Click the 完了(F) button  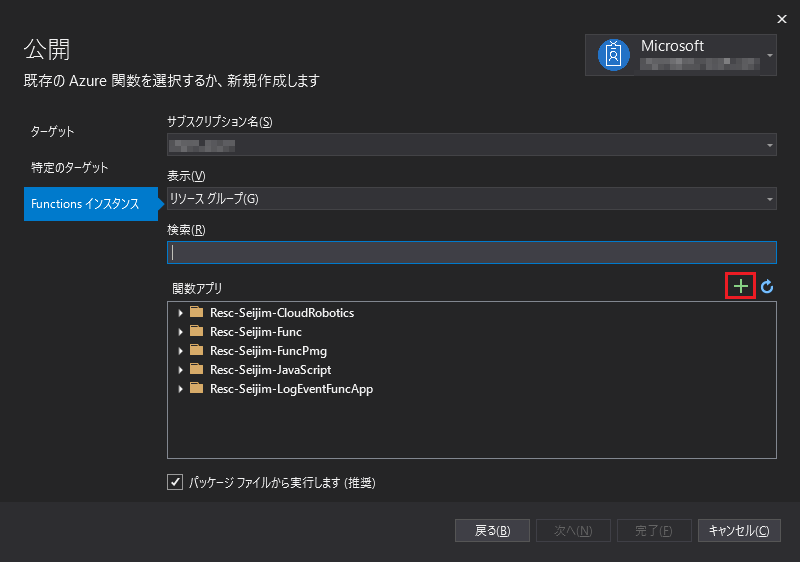pos(654,530)
